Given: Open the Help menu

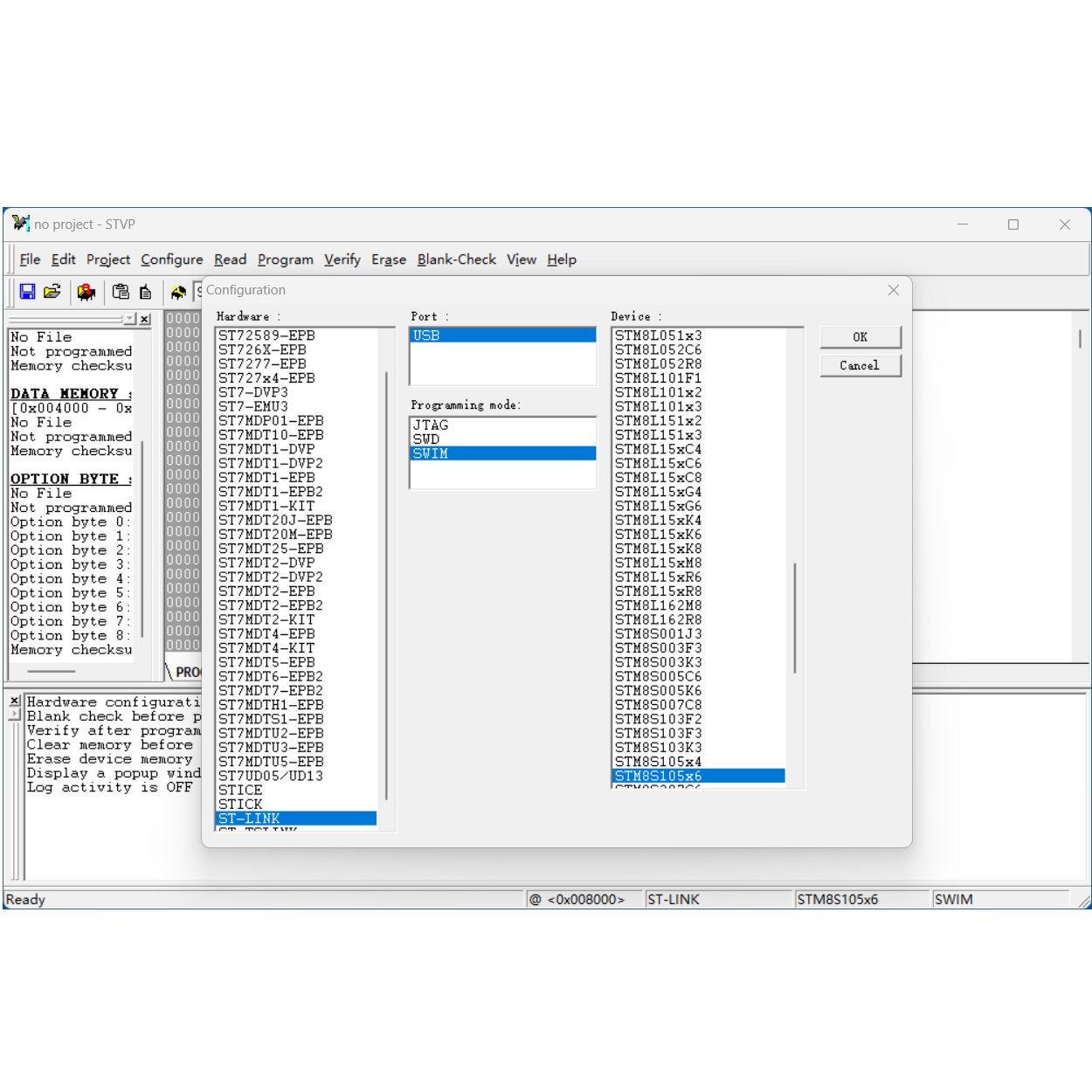Looking at the screenshot, I should pyautogui.click(x=562, y=259).
